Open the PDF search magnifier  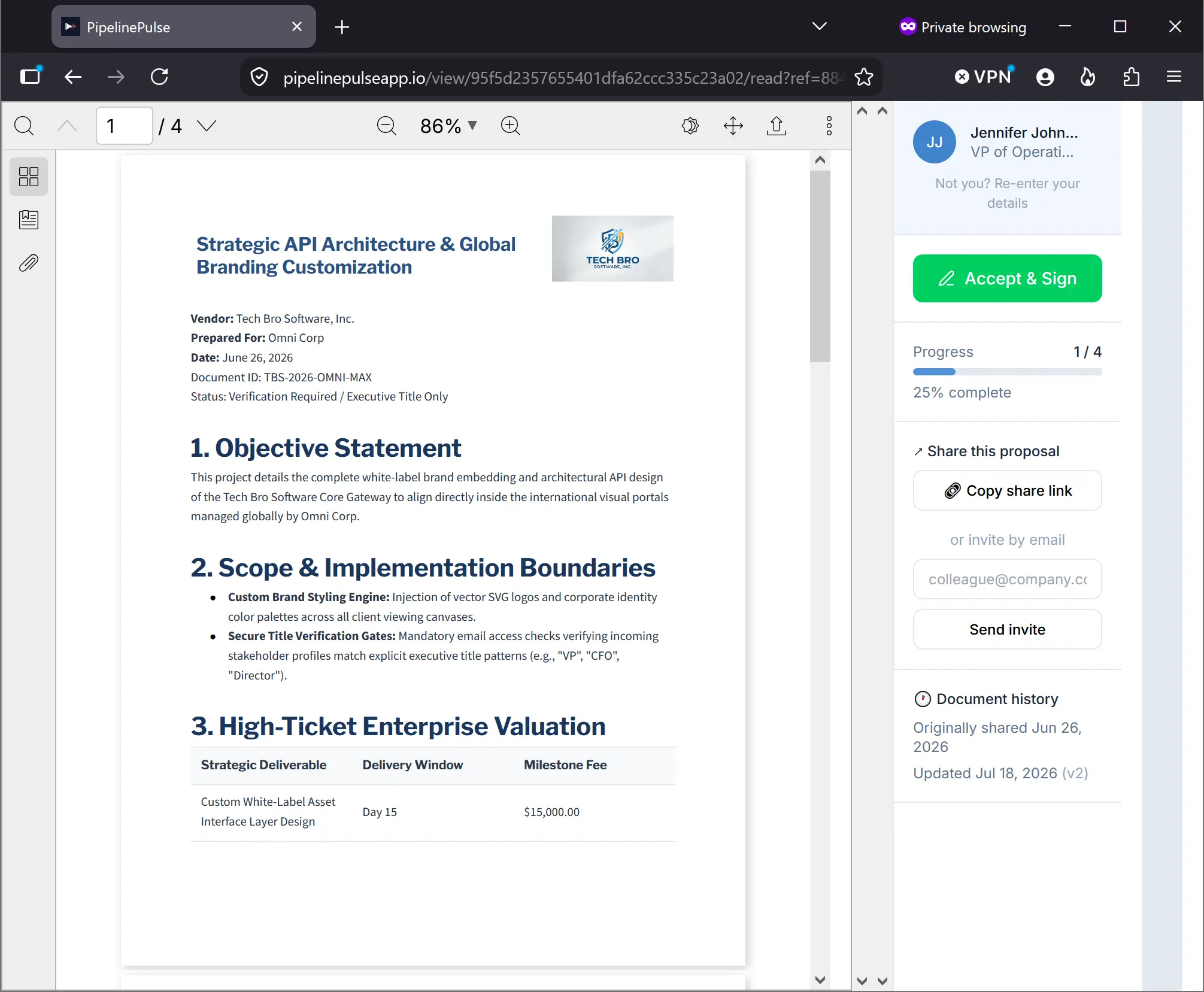coord(24,126)
